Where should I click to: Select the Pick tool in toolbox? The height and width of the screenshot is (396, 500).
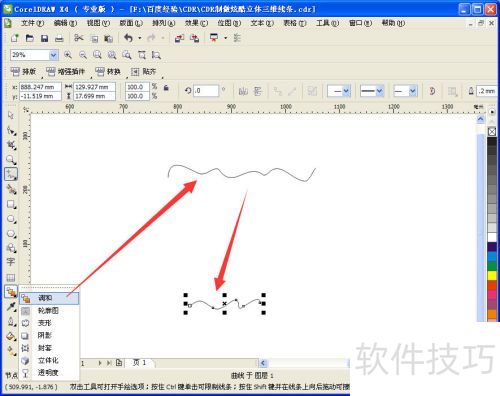pyautogui.click(x=11, y=115)
